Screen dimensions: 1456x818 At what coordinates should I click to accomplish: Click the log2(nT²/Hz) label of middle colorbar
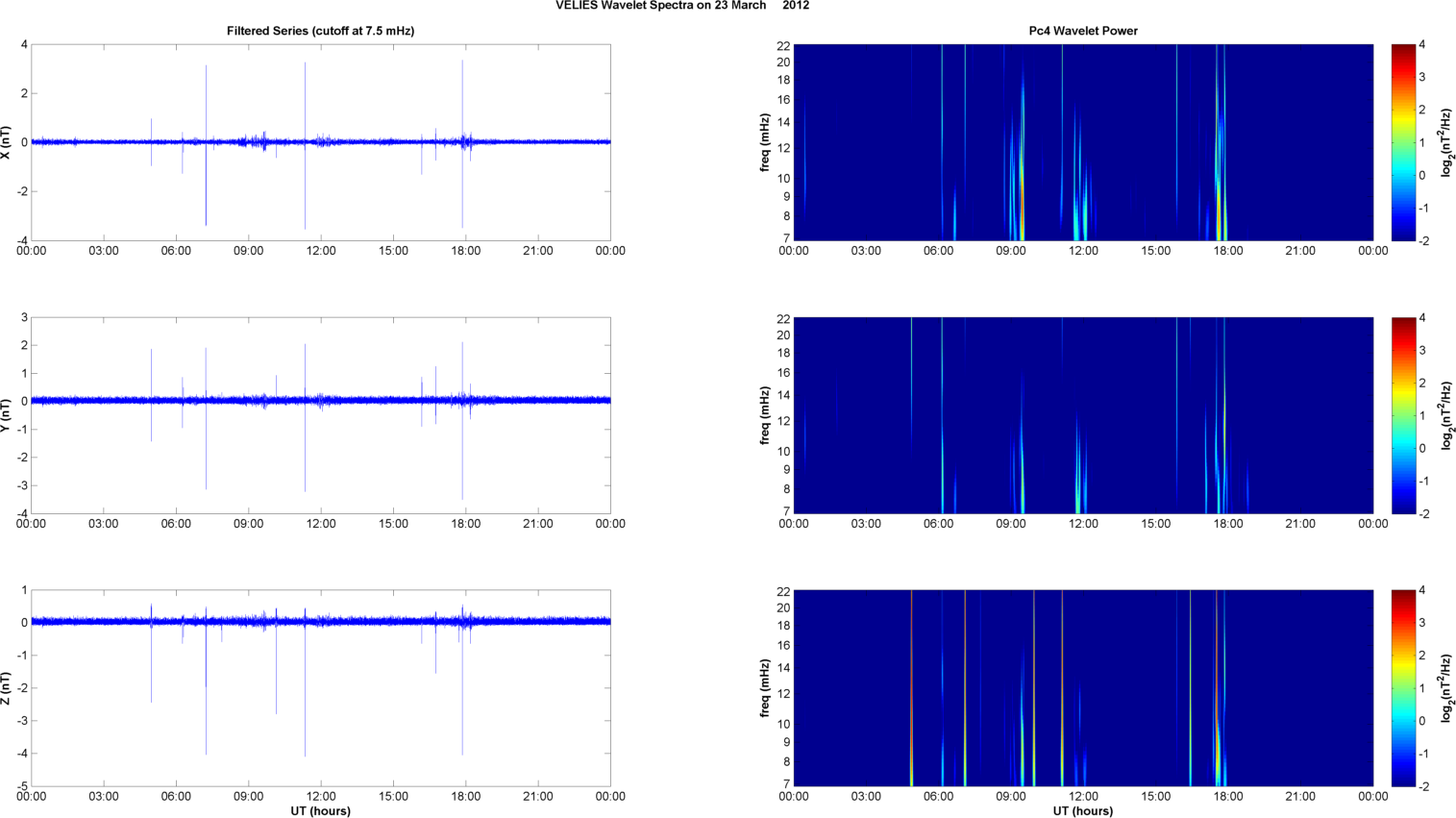[1445, 415]
